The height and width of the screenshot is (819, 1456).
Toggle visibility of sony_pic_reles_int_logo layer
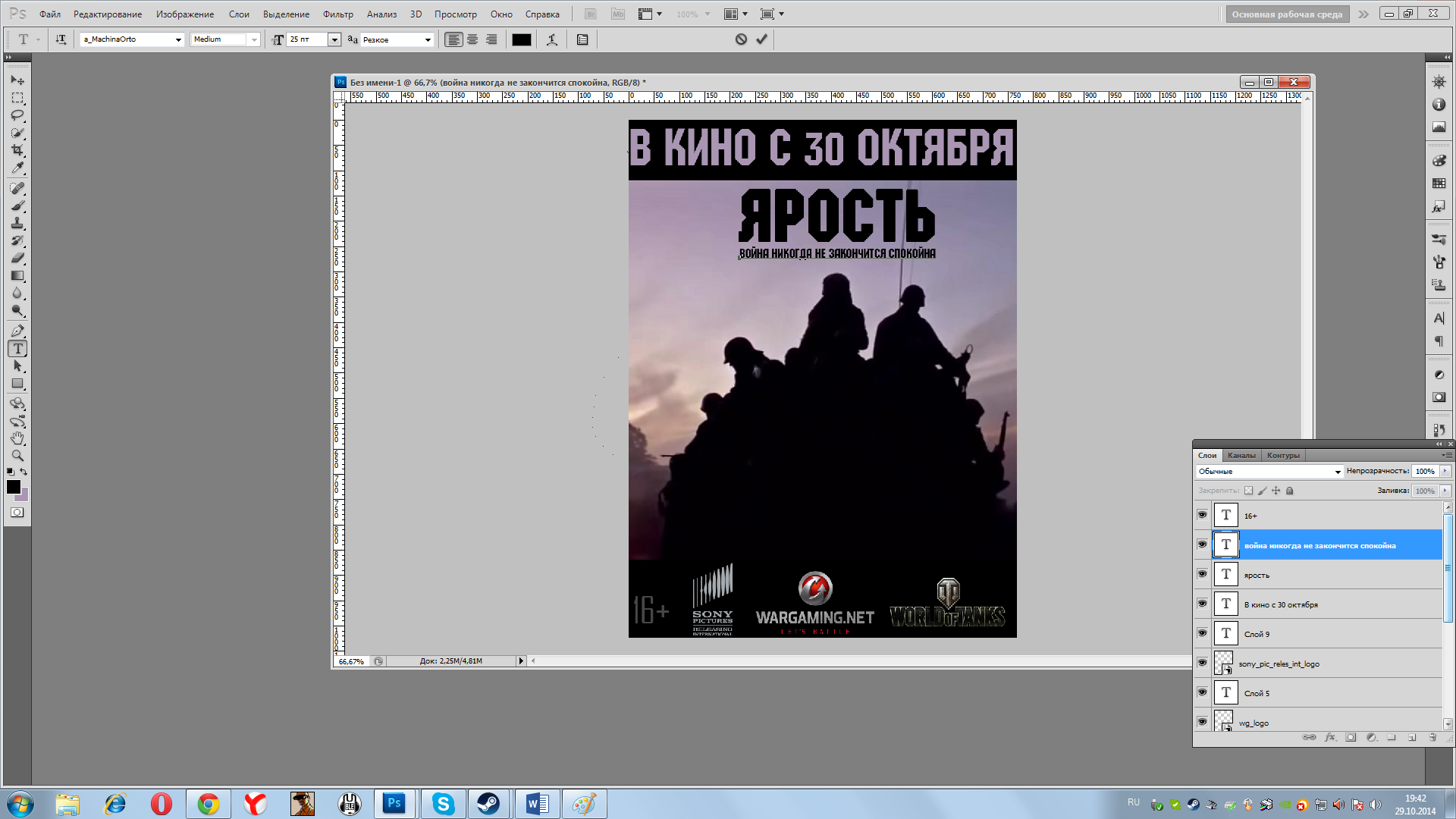1202,663
